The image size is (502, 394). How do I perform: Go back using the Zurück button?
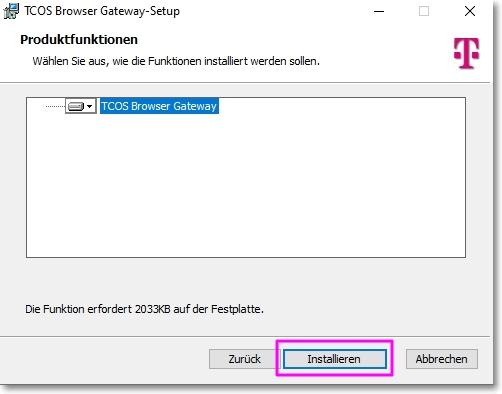pyautogui.click(x=244, y=359)
